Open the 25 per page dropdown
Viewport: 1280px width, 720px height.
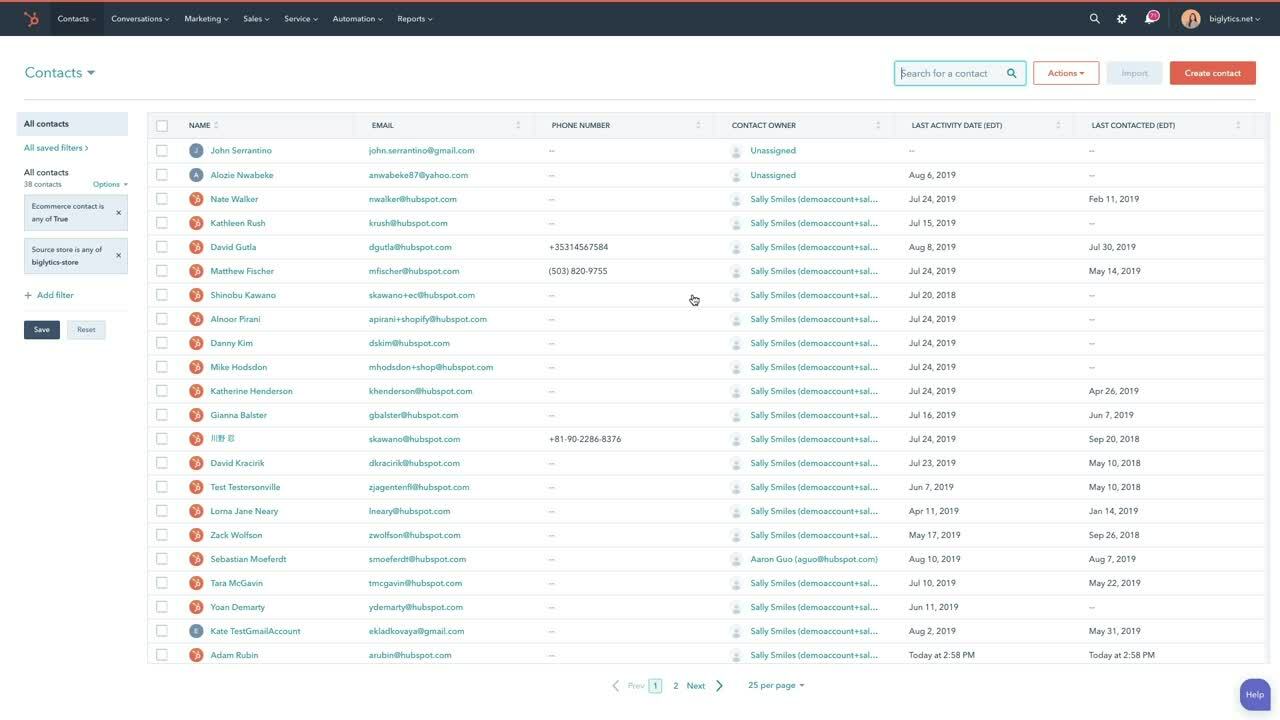pos(776,685)
